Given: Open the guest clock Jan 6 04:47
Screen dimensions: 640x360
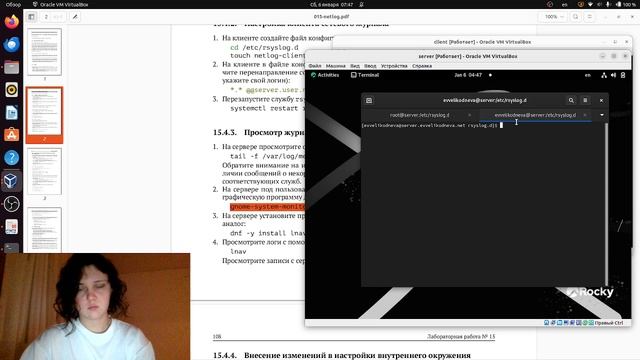Looking at the screenshot, I should tap(468, 75).
